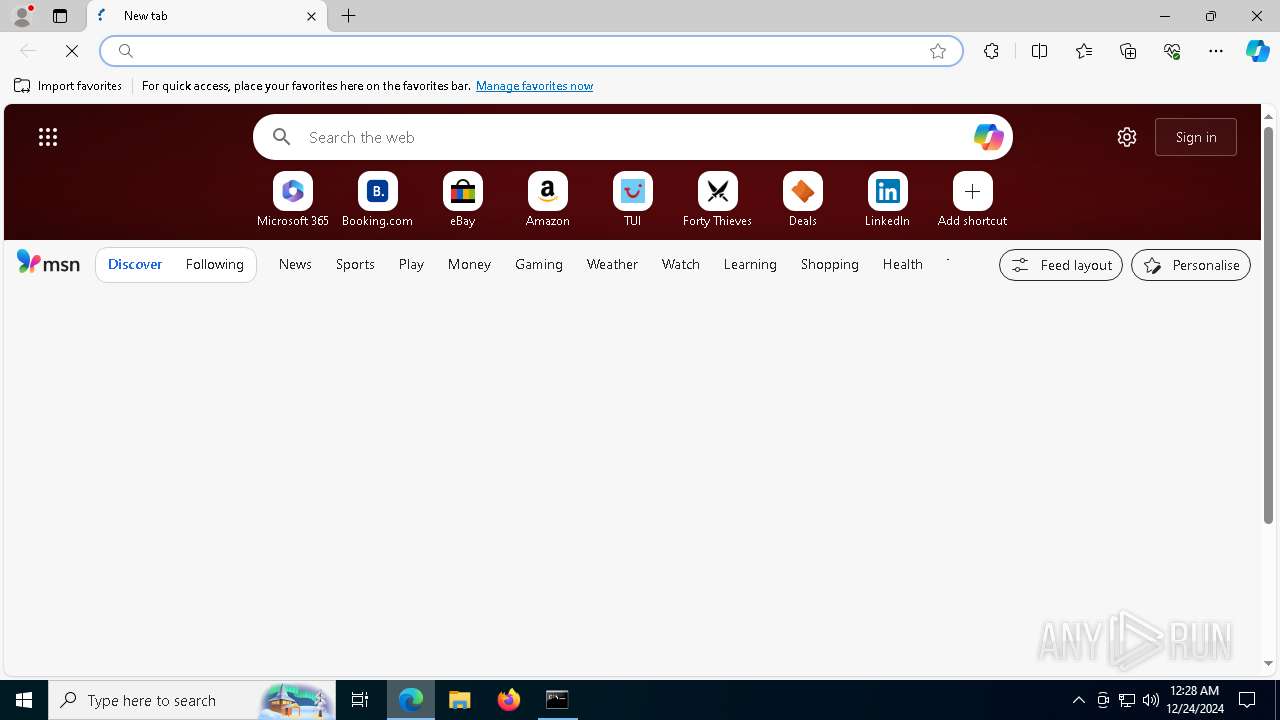This screenshot has width=1280, height=720.
Task: Open the Feed layout options
Action: (x=1061, y=265)
